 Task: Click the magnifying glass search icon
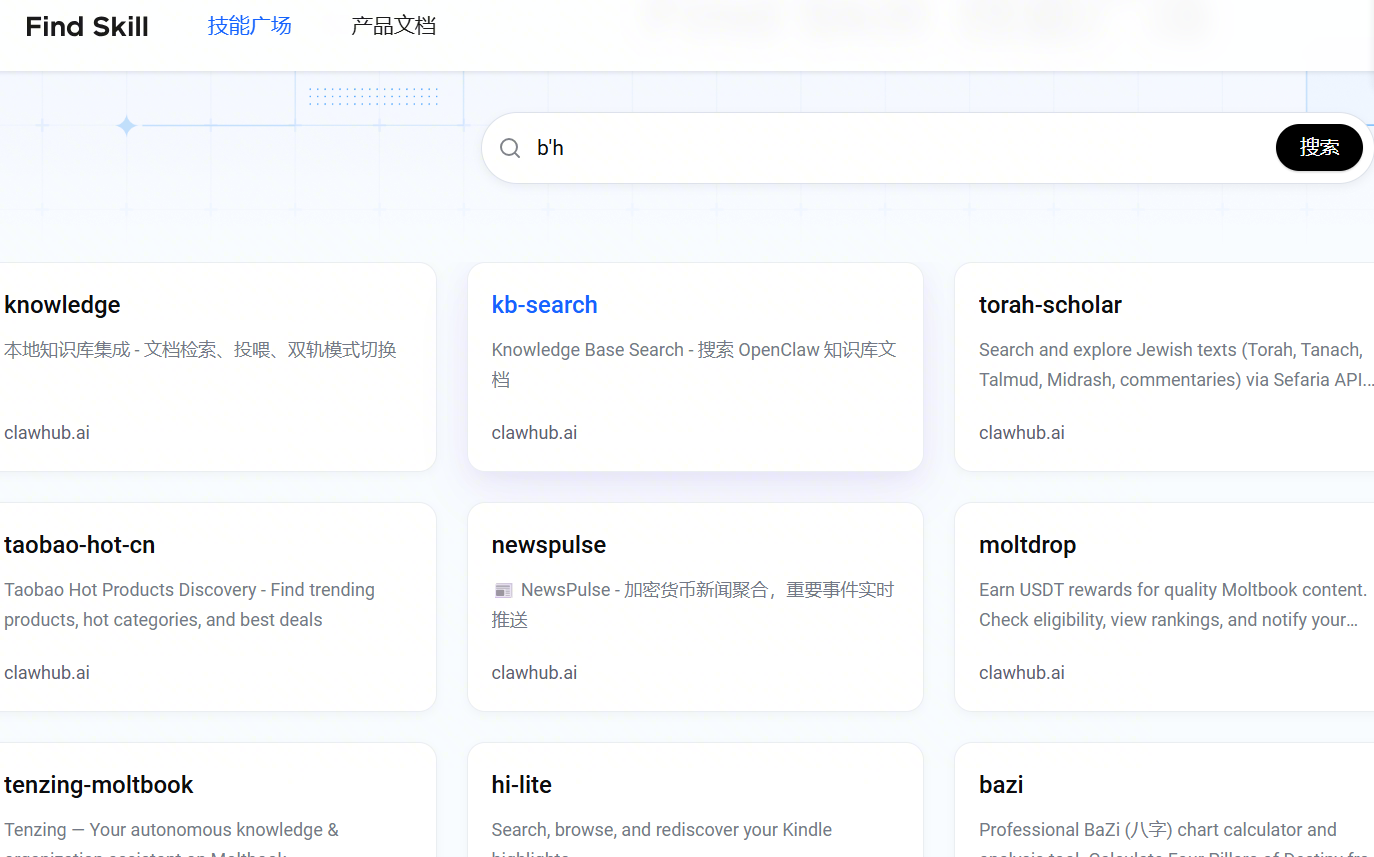point(510,148)
